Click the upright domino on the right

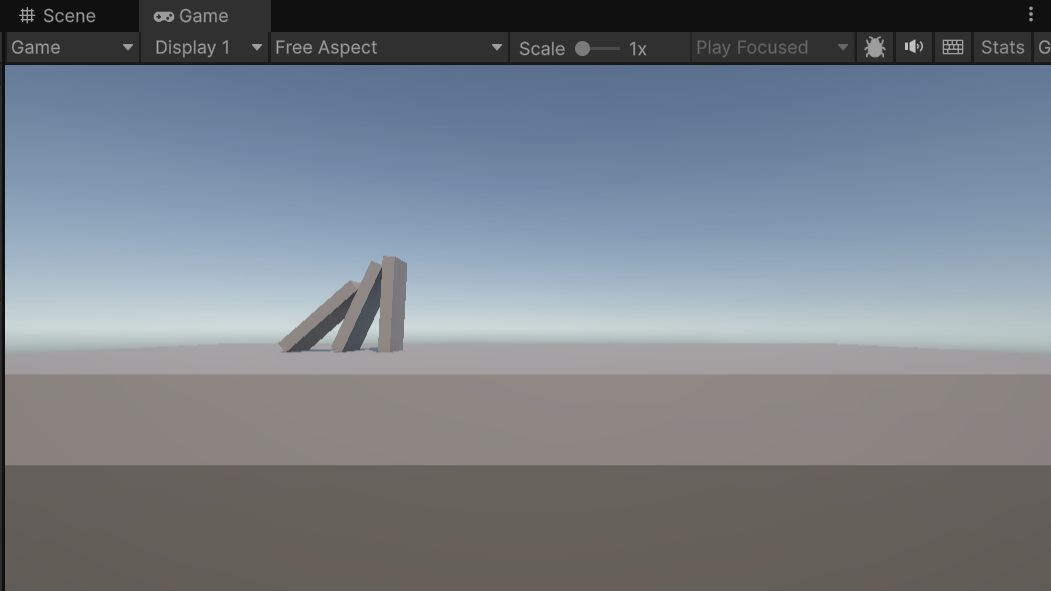pyautogui.click(x=392, y=305)
